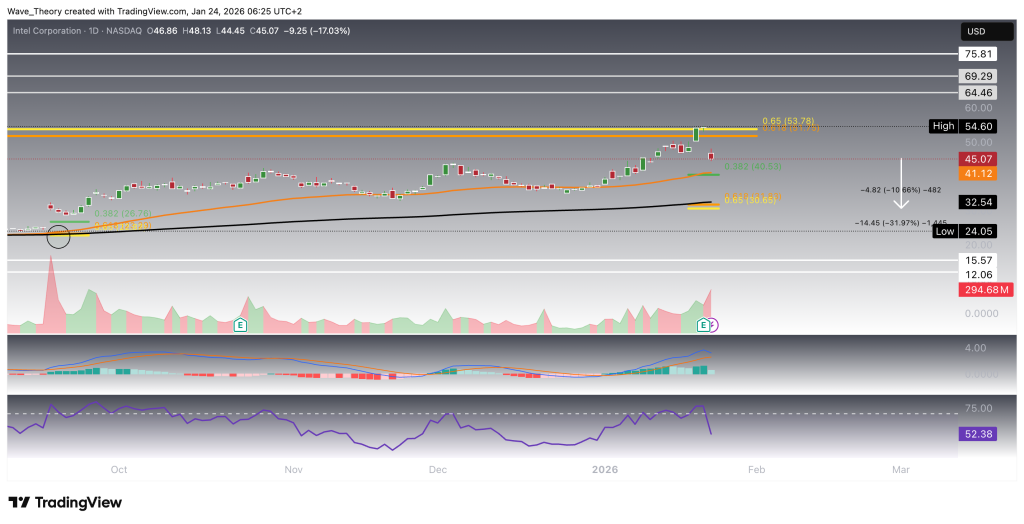Viewport: 1024px width, 524px height.
Task: Click the earnings E marker in late January
Action: pyautogui.click(x=703, y=325)
